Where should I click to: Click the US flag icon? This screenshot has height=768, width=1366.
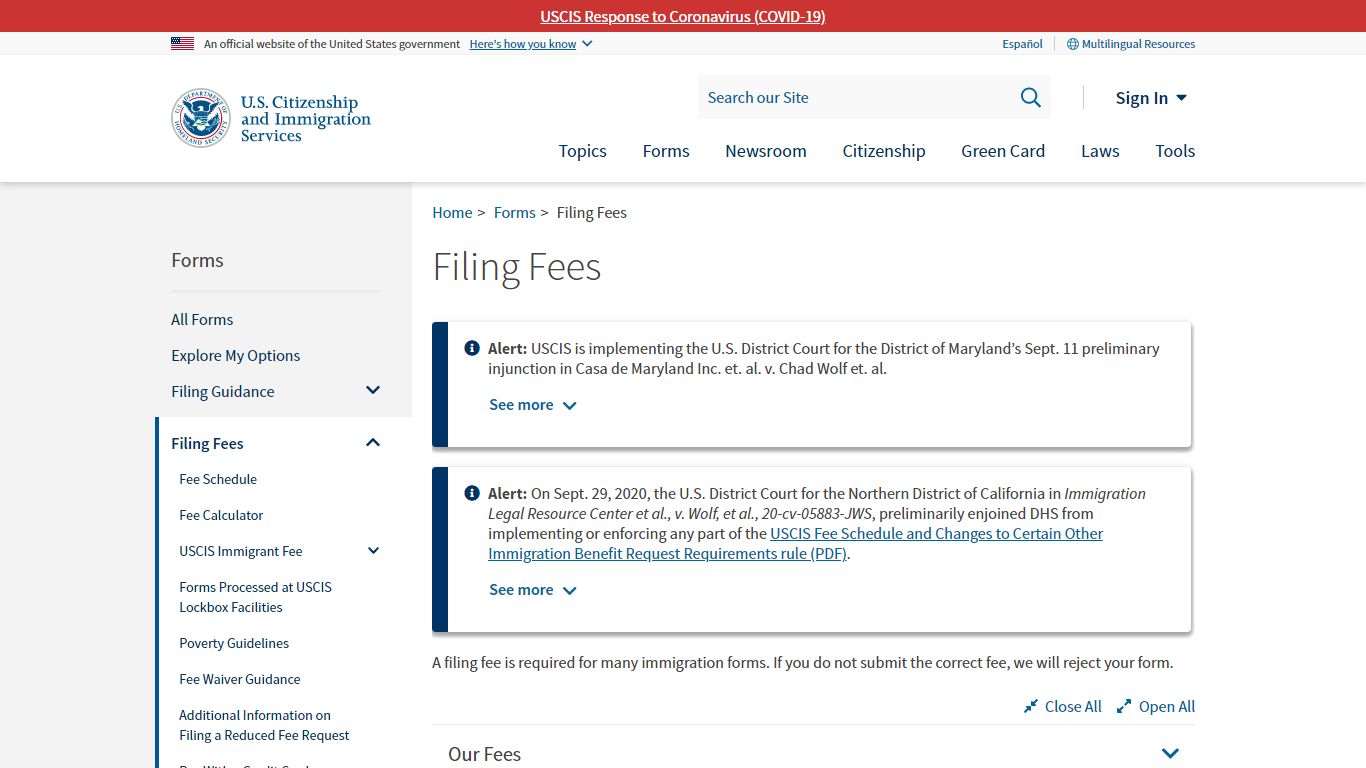tap(182, 43)
